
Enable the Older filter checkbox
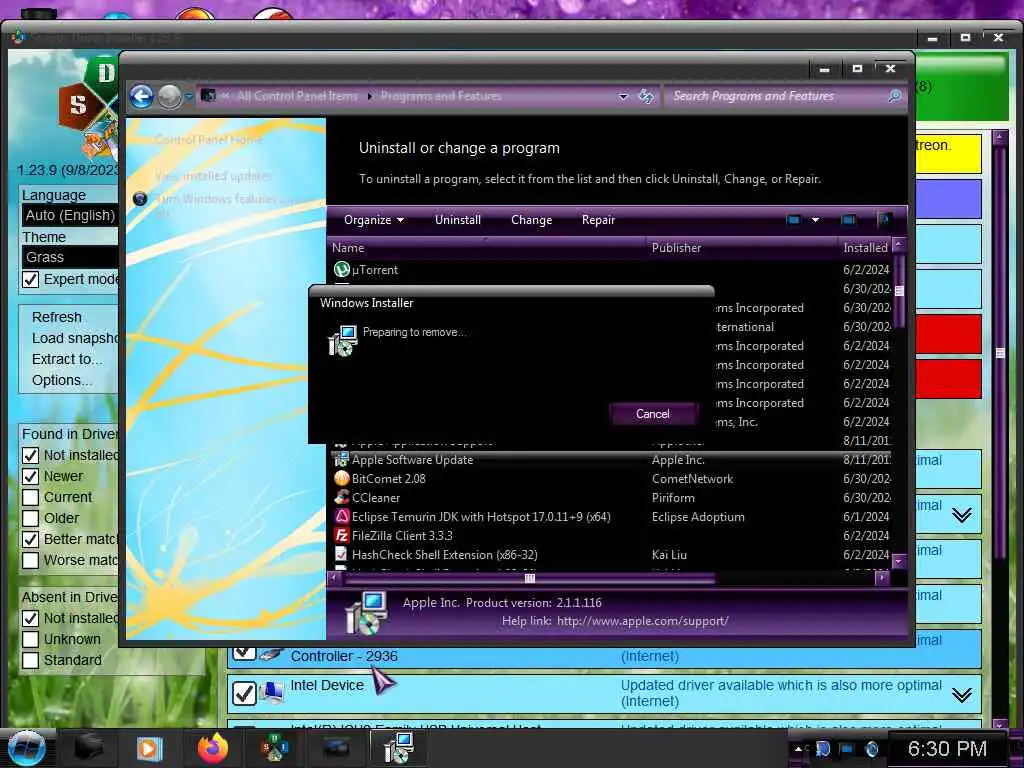click(30, 518)
